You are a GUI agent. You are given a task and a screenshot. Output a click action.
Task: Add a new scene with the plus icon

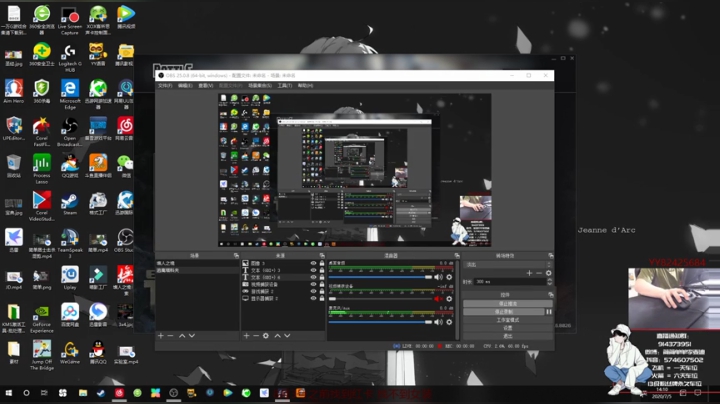[x=161, y=336]
